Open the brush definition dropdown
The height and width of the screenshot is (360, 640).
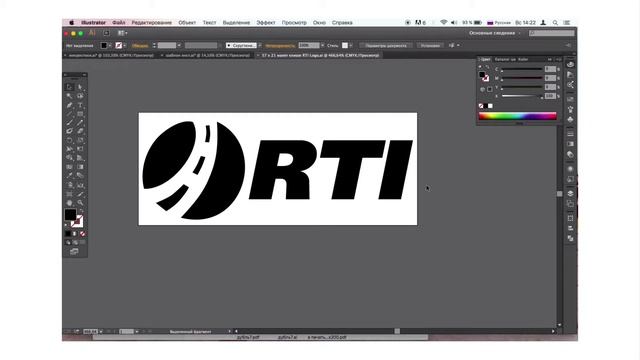click(x=260, y=45)
